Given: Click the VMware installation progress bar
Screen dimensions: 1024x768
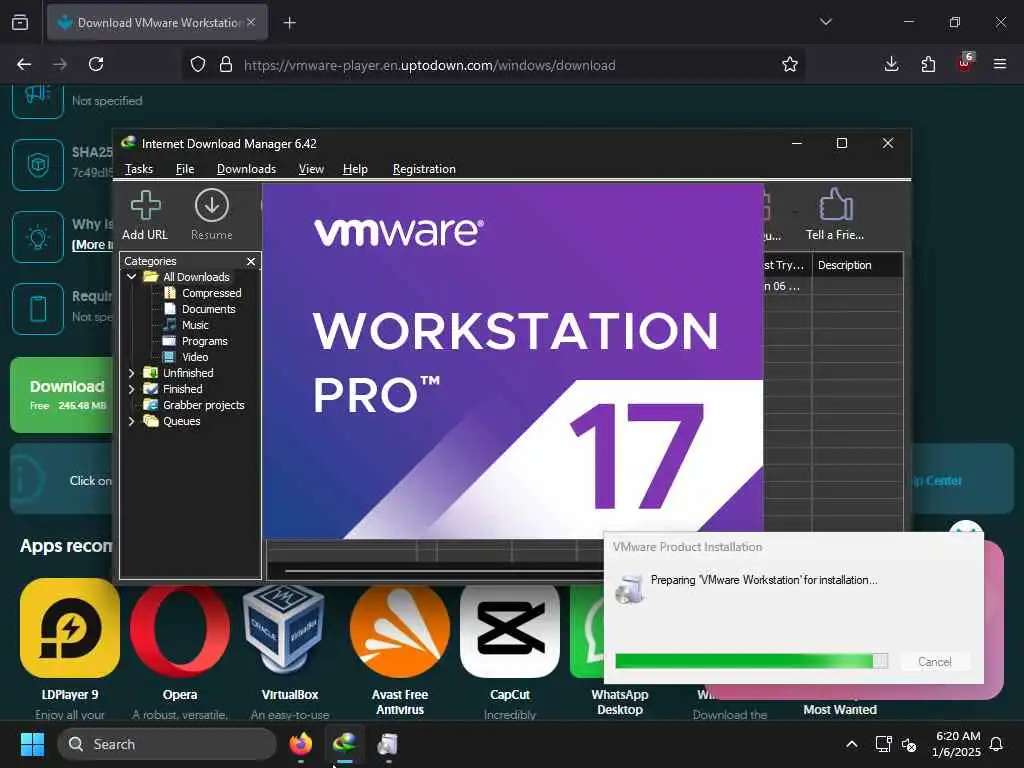Looking at the screenshot, I should click(x=751, y=661).
